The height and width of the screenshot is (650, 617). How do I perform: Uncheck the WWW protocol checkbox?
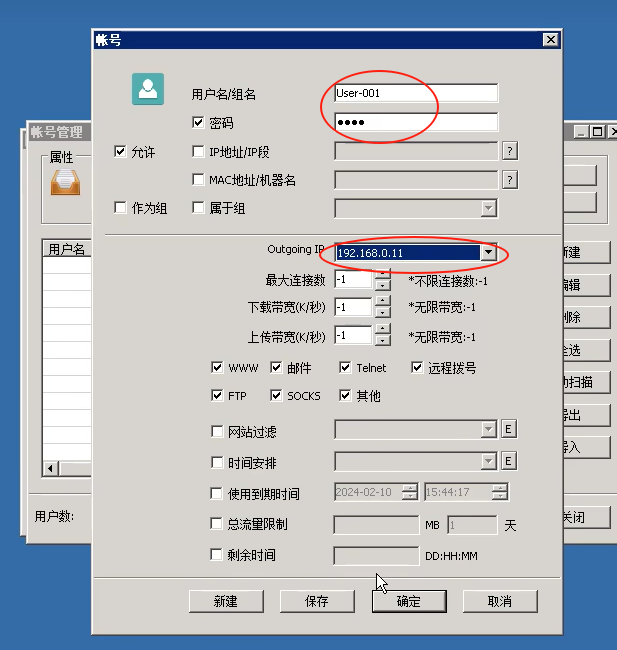click(x=217, y=367)
